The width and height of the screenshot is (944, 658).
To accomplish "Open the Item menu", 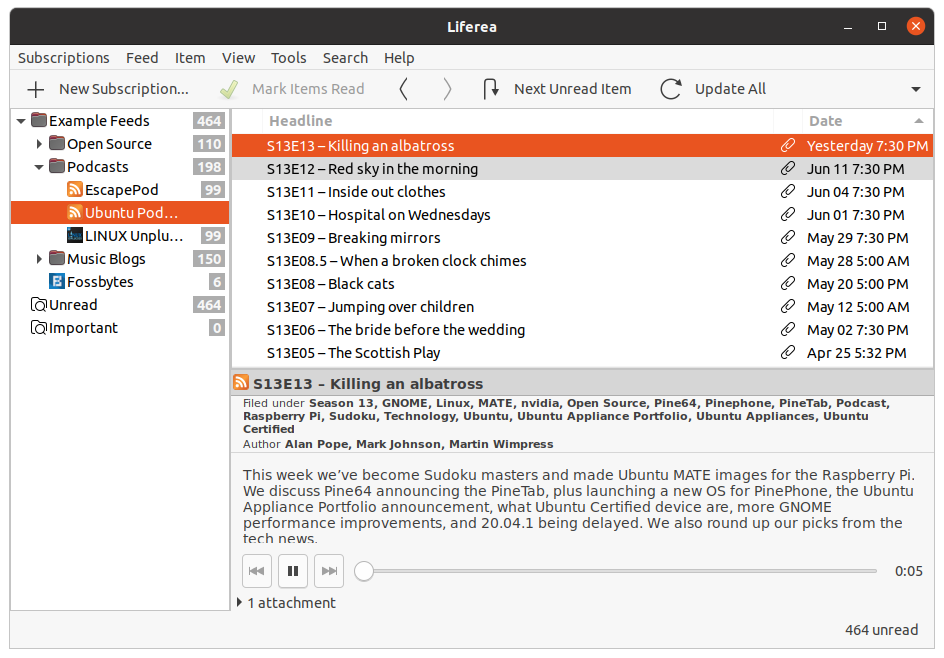I will (x=190, y=58).
